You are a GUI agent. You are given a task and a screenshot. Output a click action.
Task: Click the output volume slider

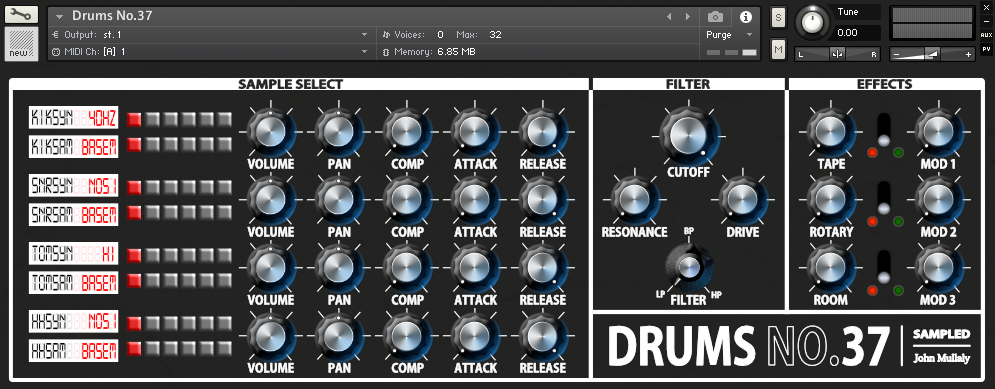point(932,55)
